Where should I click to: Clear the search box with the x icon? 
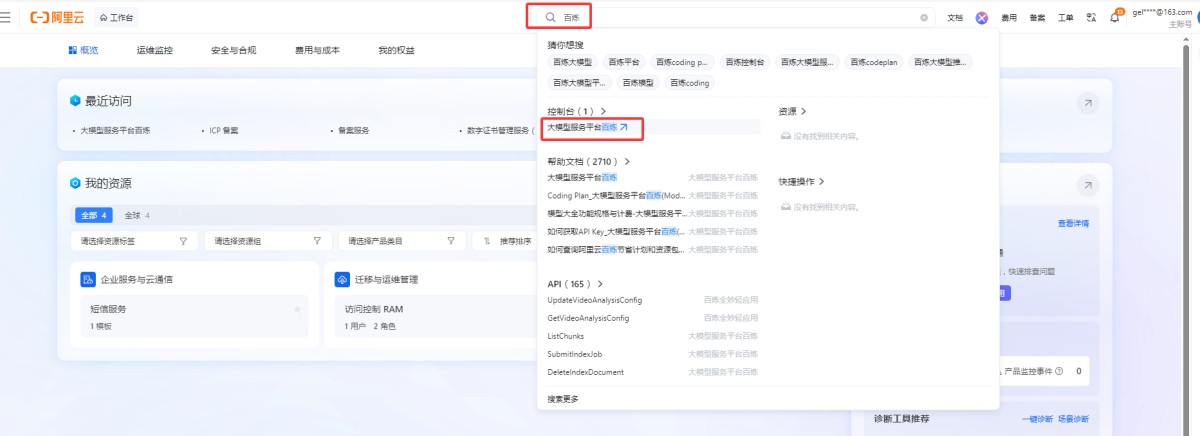point(924,17)
